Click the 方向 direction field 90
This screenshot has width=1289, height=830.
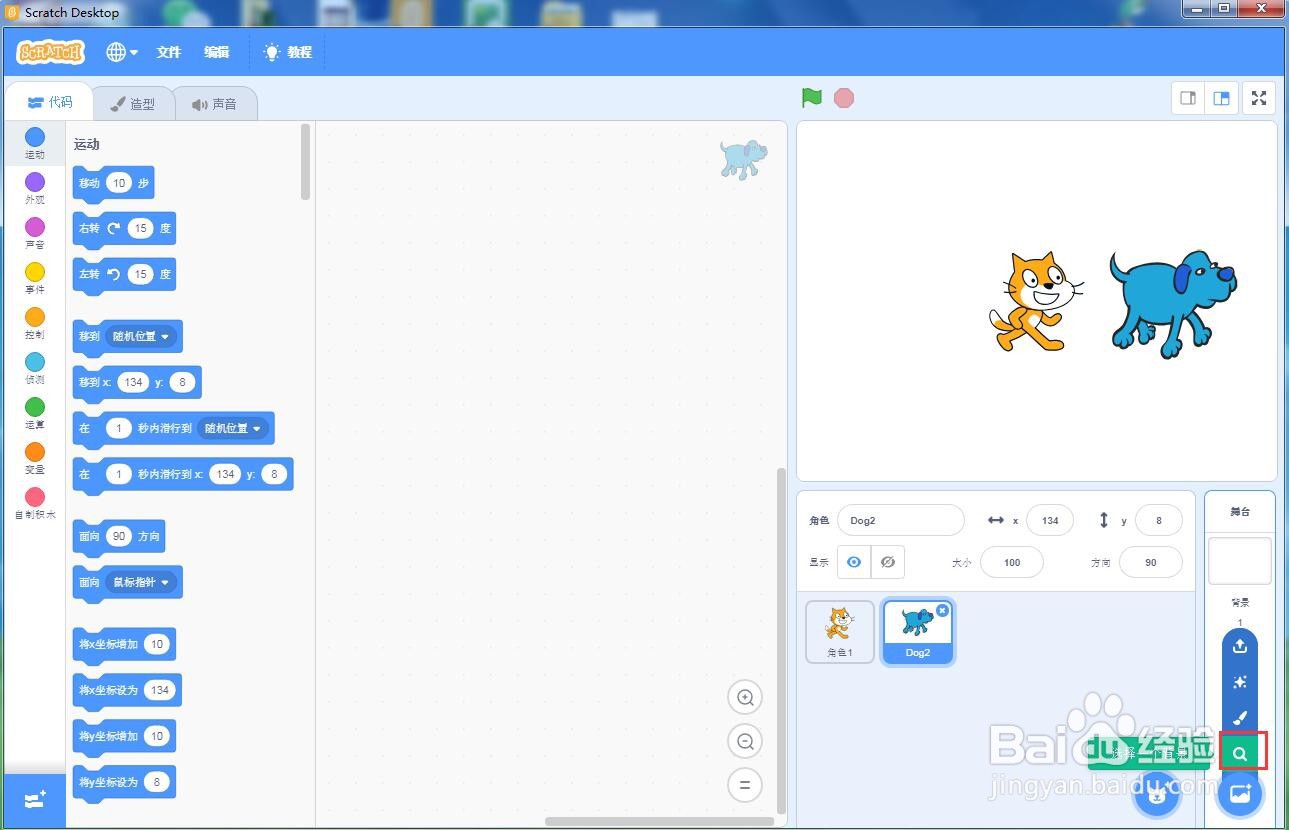pyautogui.click(x=1151, y=562)
